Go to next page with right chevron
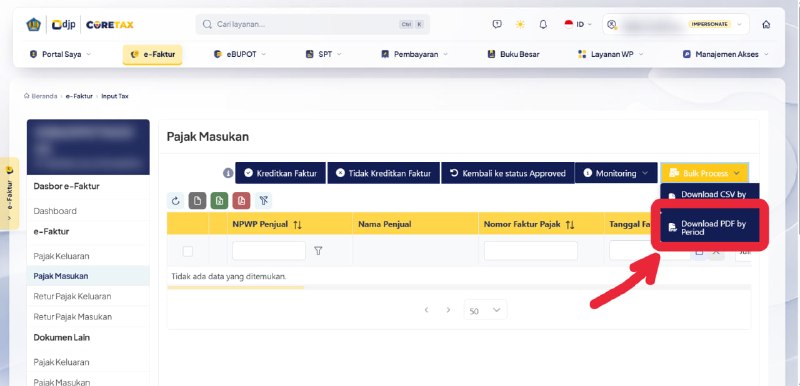This screenshot has width=800, height=386. (x=448, y=310)
